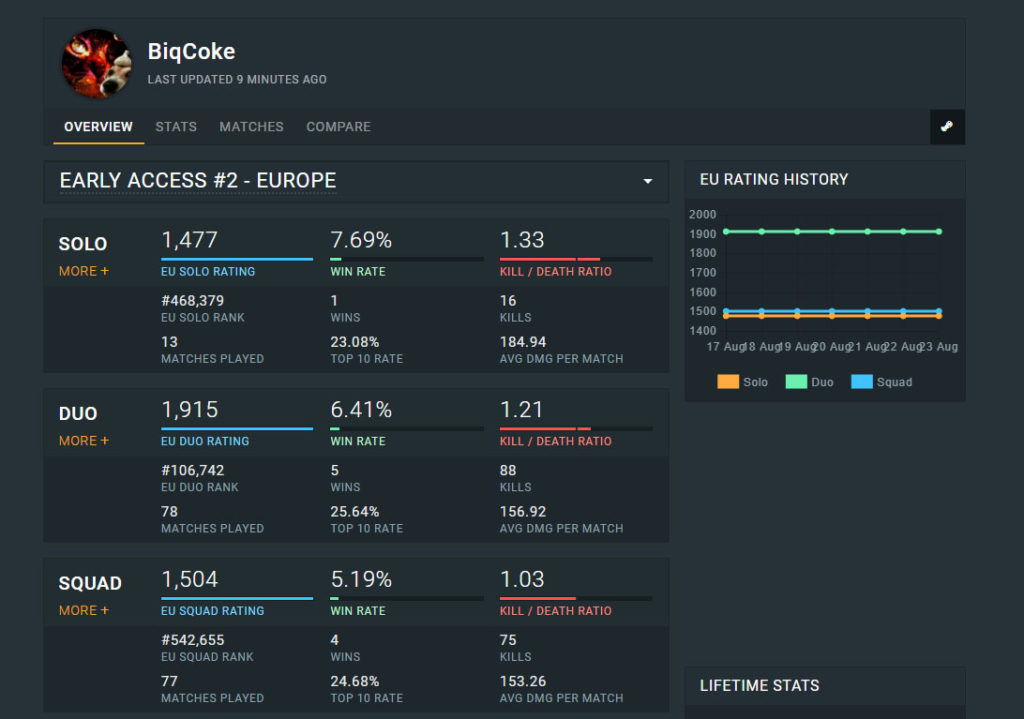Click the Steam profile icon button
The width and height of the screenshot is (1024, 719).
point(946,127)
